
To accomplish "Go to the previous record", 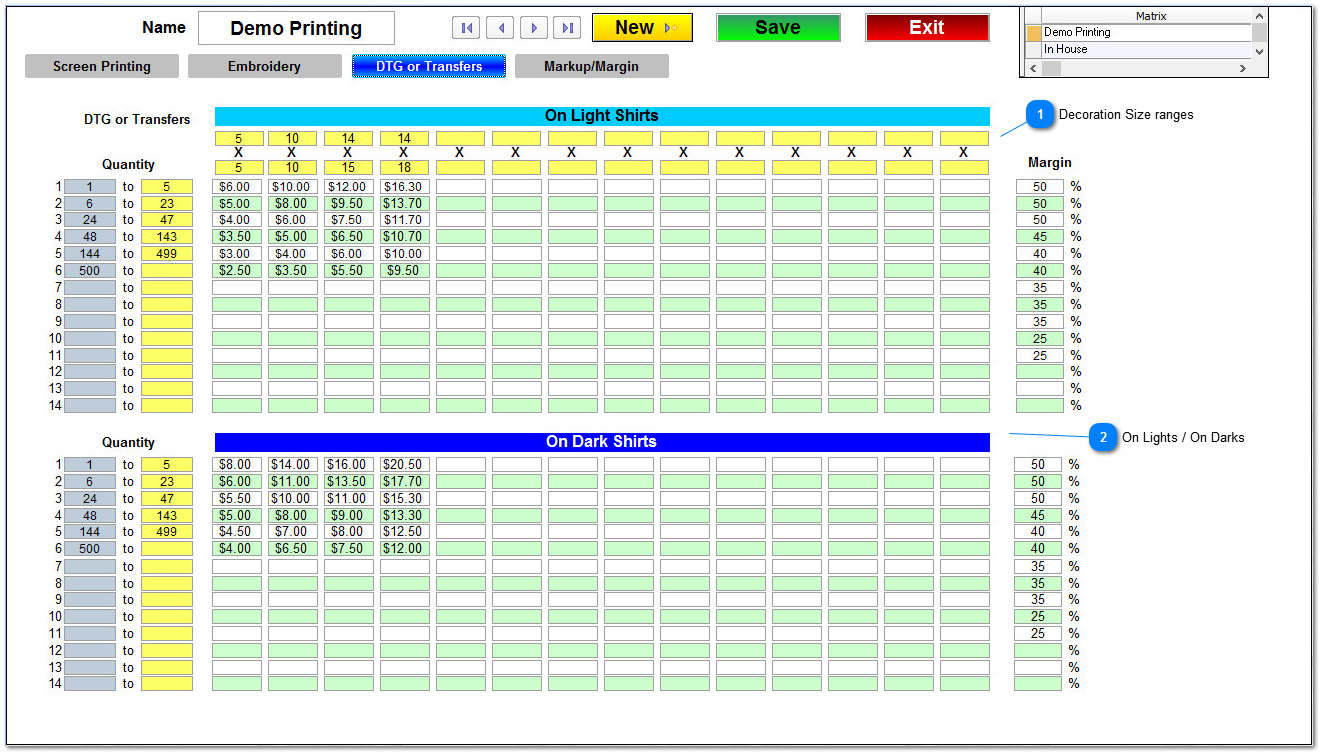I will click(500, 27).
